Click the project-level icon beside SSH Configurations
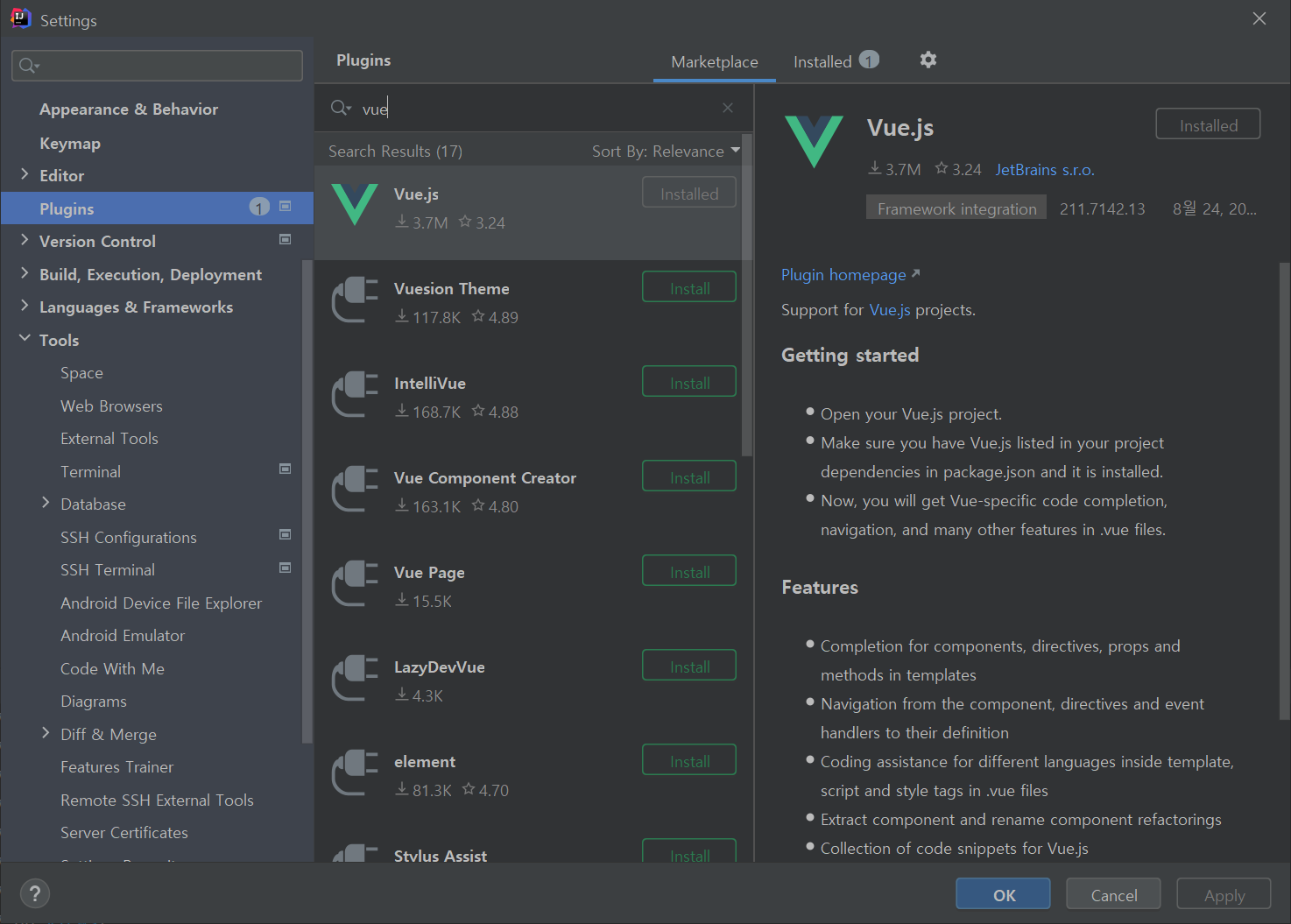Screen dimensions: 1291x924 tap(285, 535)
